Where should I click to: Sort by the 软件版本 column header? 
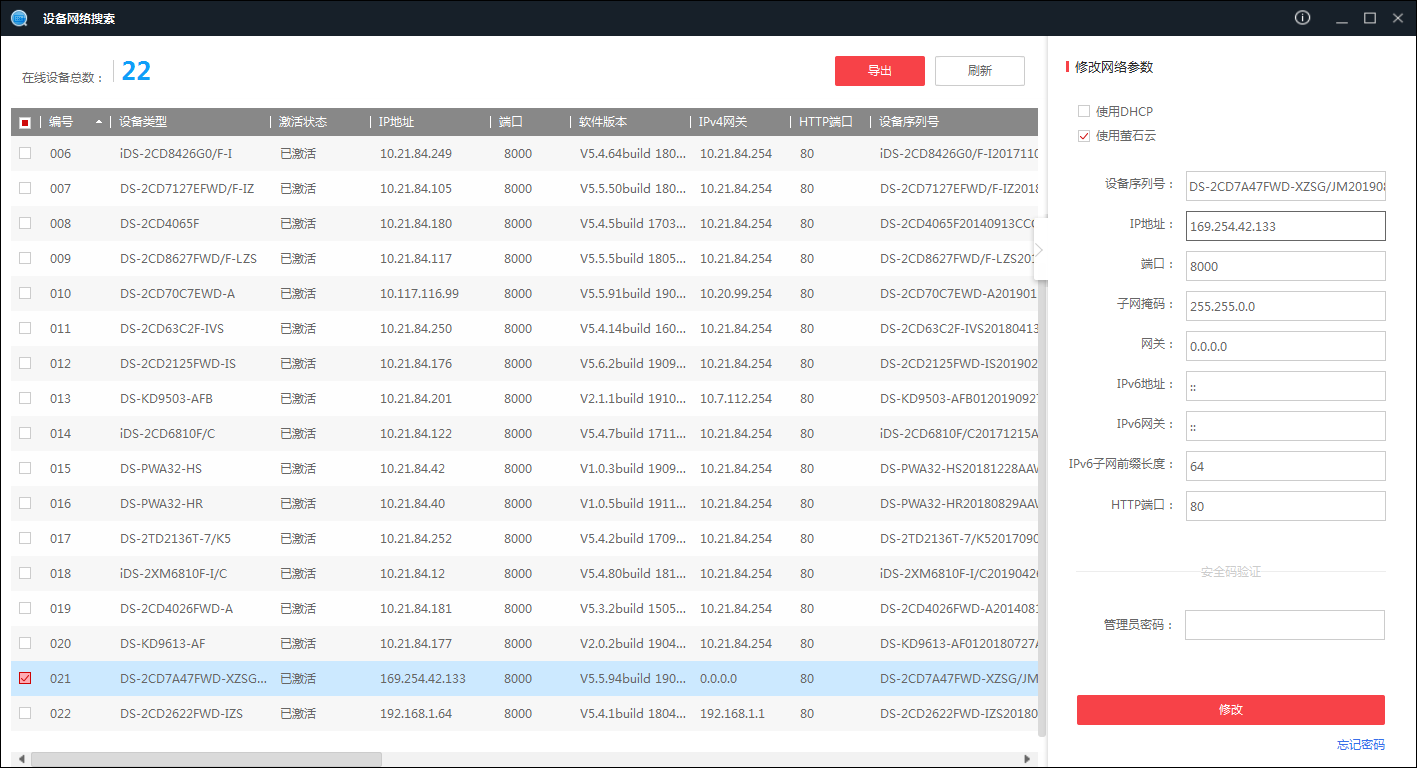coord(604,122)
